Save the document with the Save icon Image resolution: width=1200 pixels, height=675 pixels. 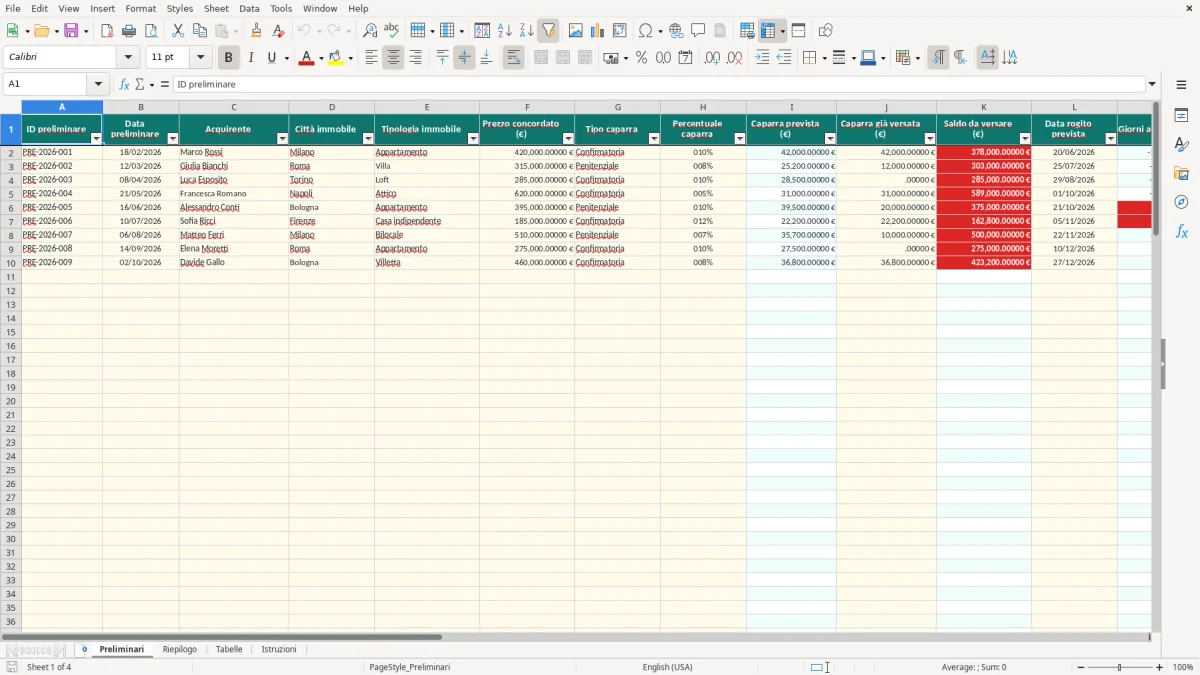(x=71, y=31)
